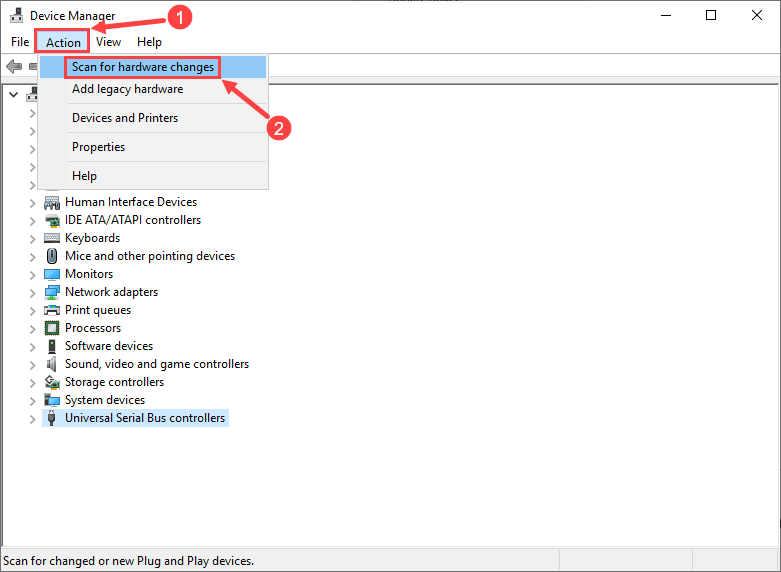Click the Monitors icon

coord(52,275)
